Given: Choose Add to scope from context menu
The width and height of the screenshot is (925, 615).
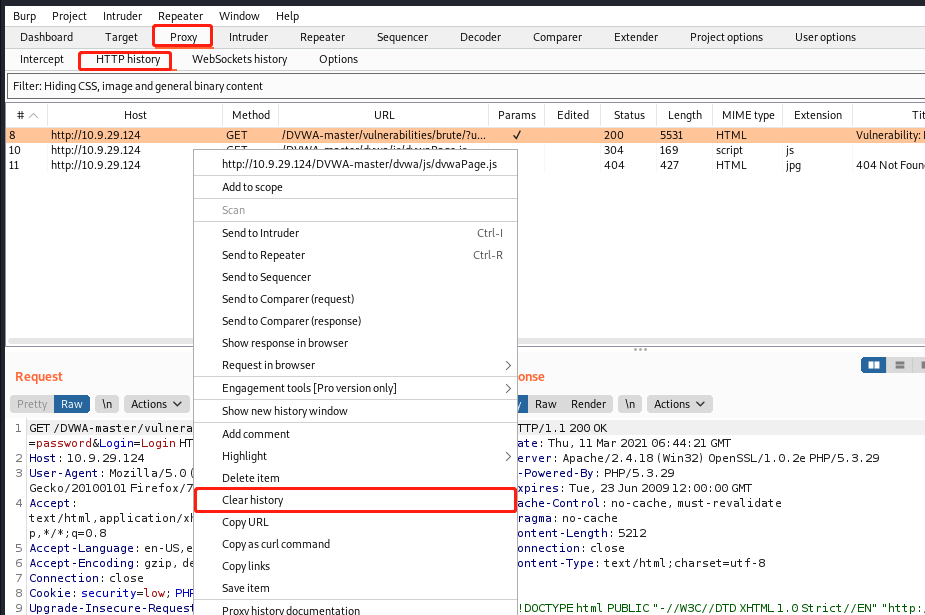Looking at the screenshot, I should point(356,187).
